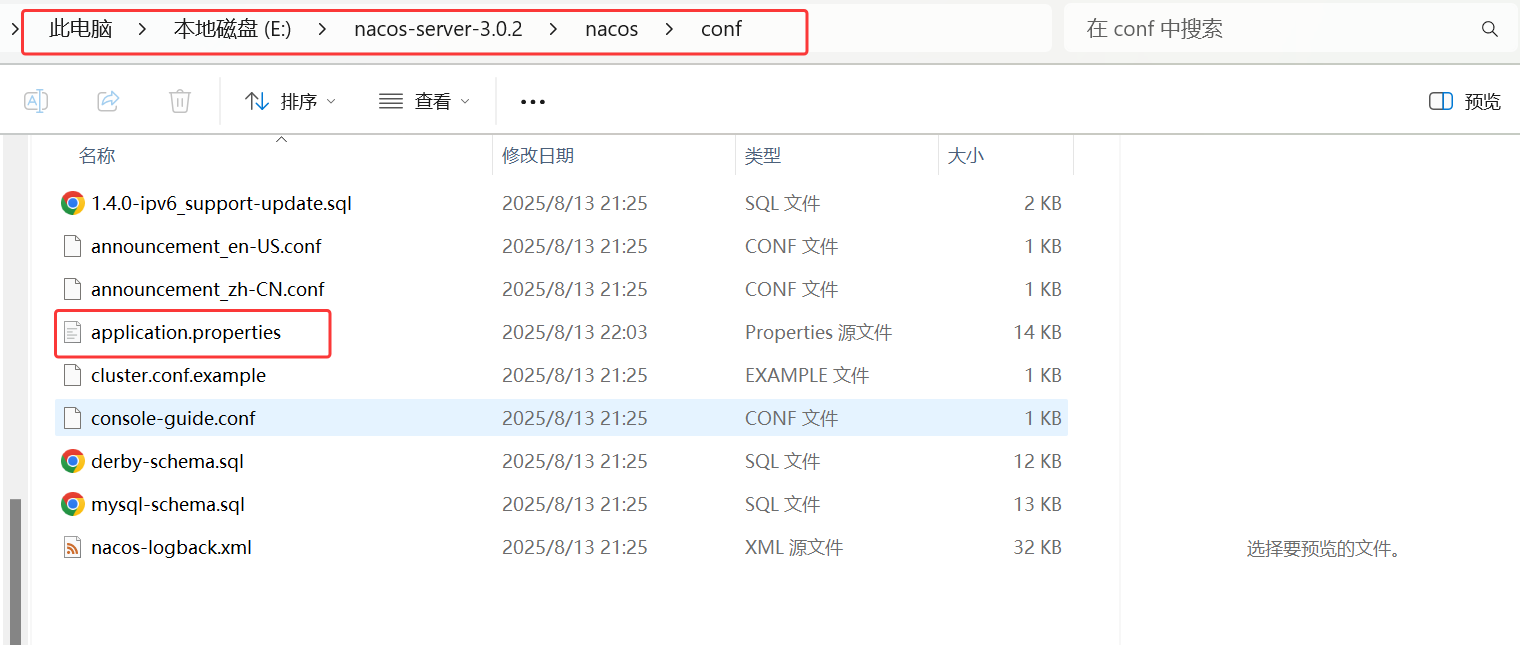Click Chrome icon of mysql-schema.sql
The height and width of the screenshot is (645, 1520).
(72, 504)
